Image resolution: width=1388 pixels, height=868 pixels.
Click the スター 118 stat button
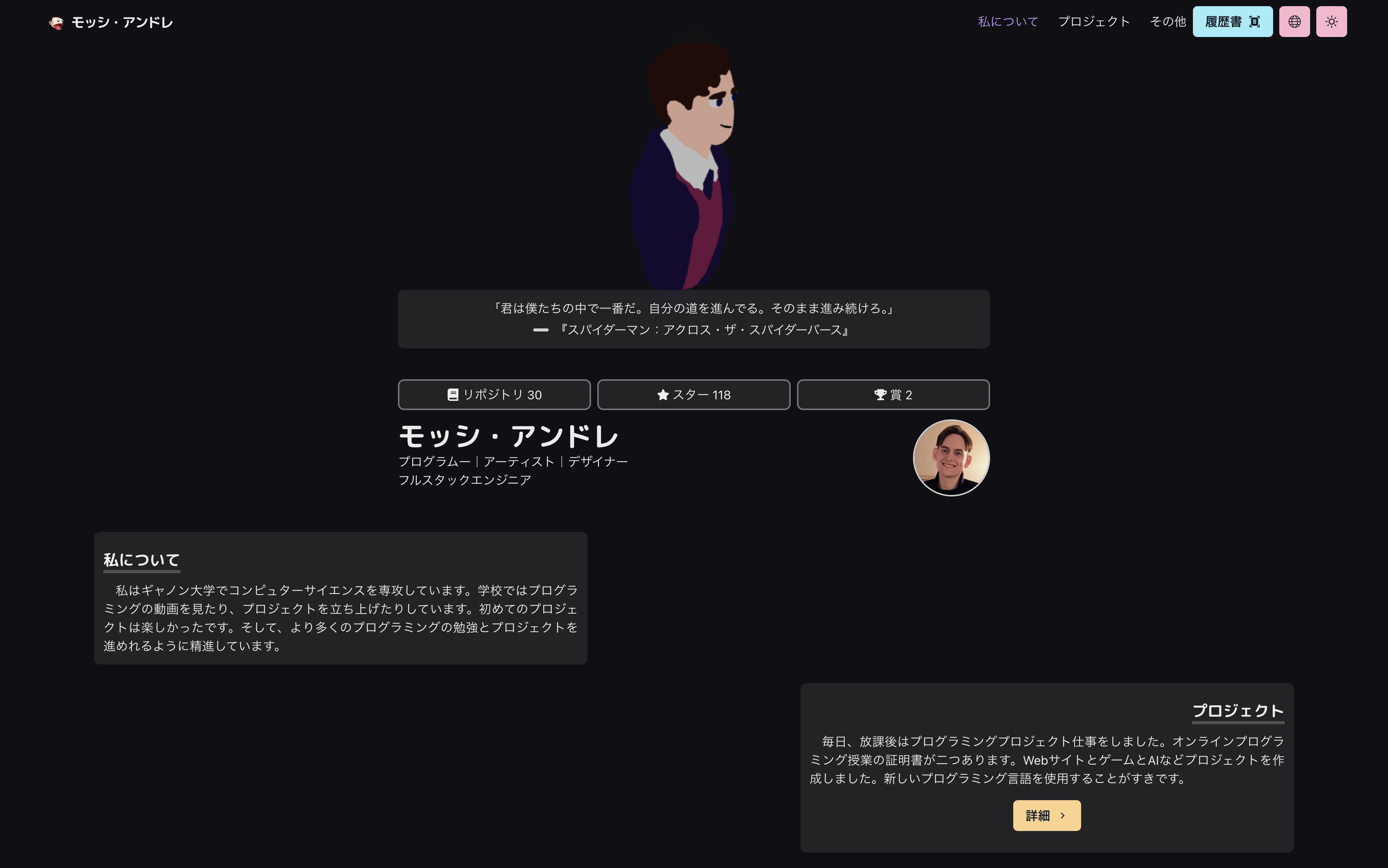tap(693, 395)
